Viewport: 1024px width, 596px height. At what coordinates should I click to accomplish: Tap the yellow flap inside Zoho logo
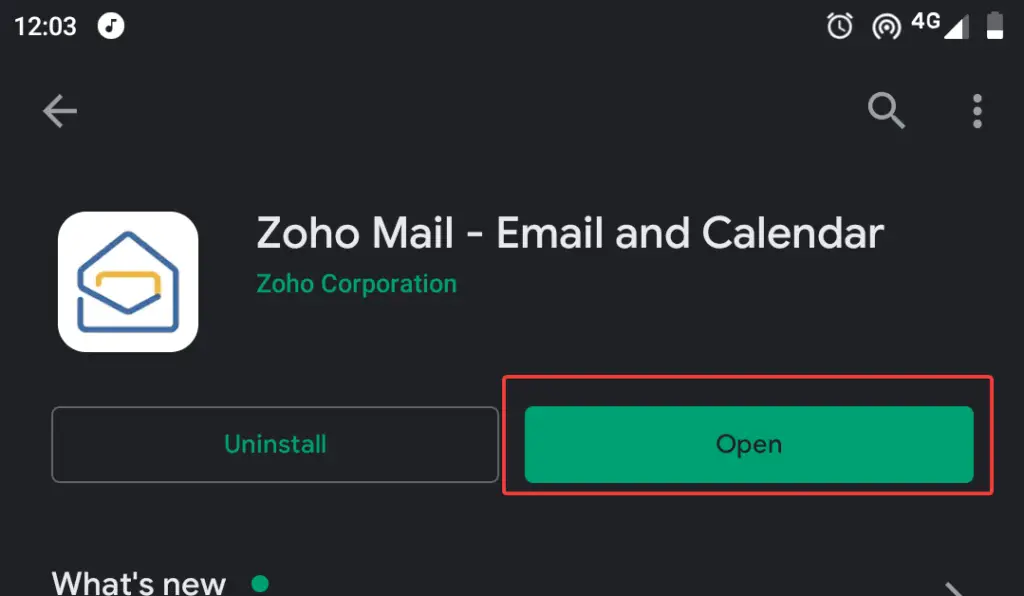[x=129, y=285]
